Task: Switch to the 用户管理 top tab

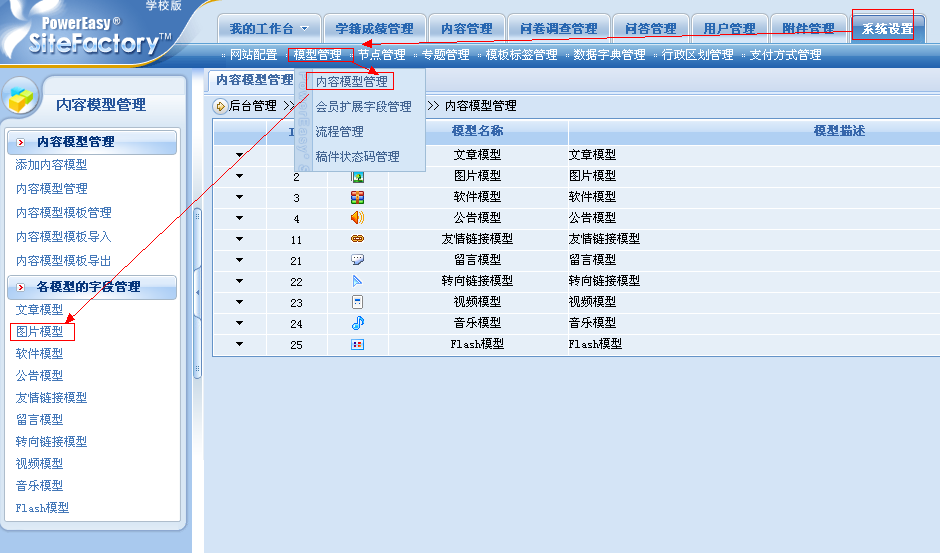Action: [x=728, y=29]
